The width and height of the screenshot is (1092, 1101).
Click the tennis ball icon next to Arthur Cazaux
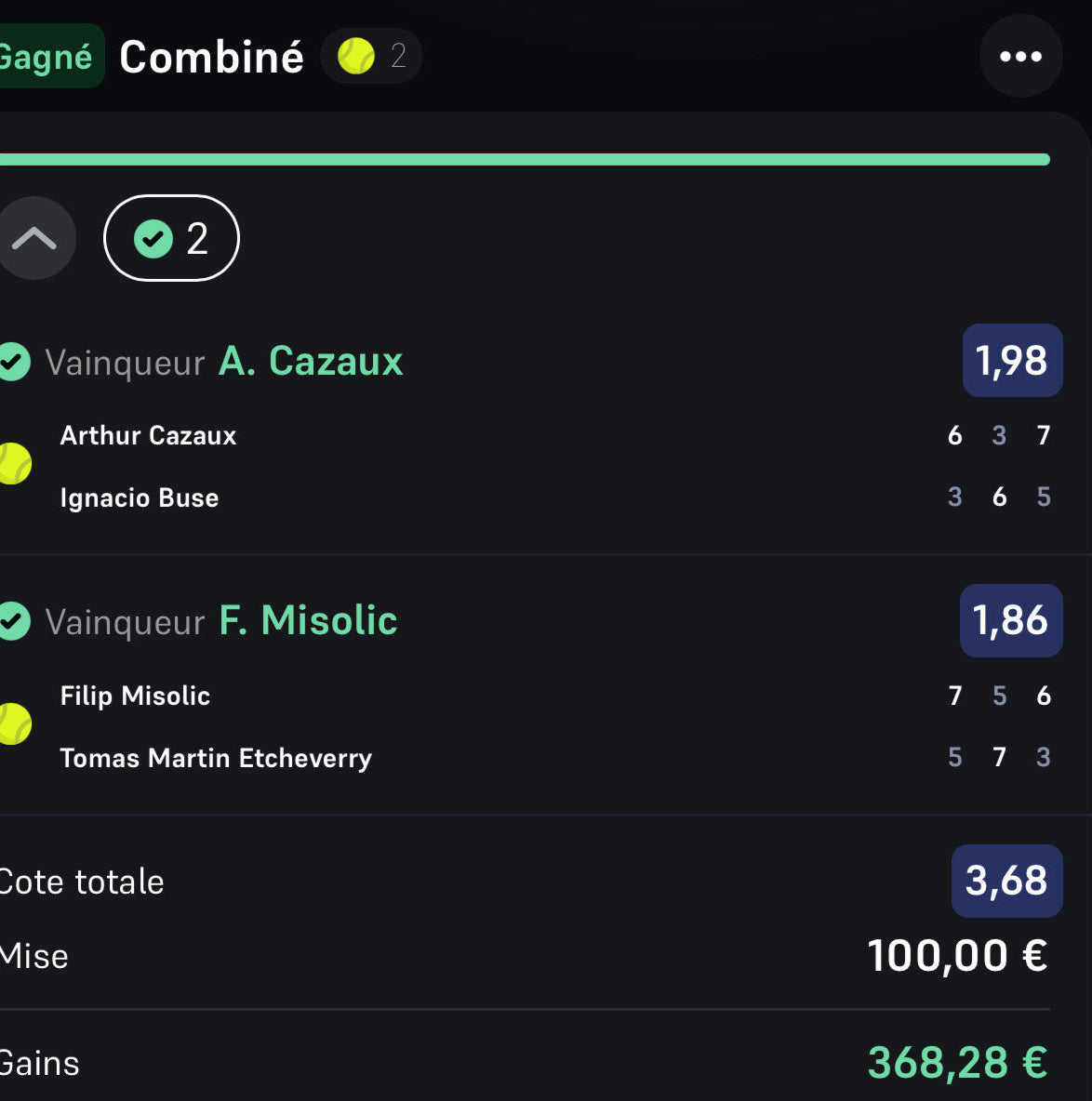14,464
